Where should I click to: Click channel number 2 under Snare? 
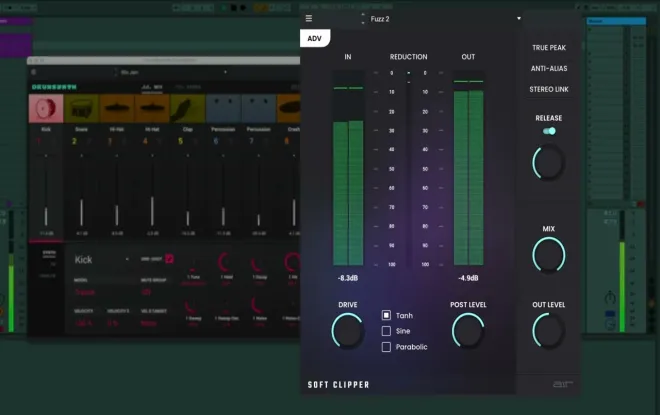(74, 141)
